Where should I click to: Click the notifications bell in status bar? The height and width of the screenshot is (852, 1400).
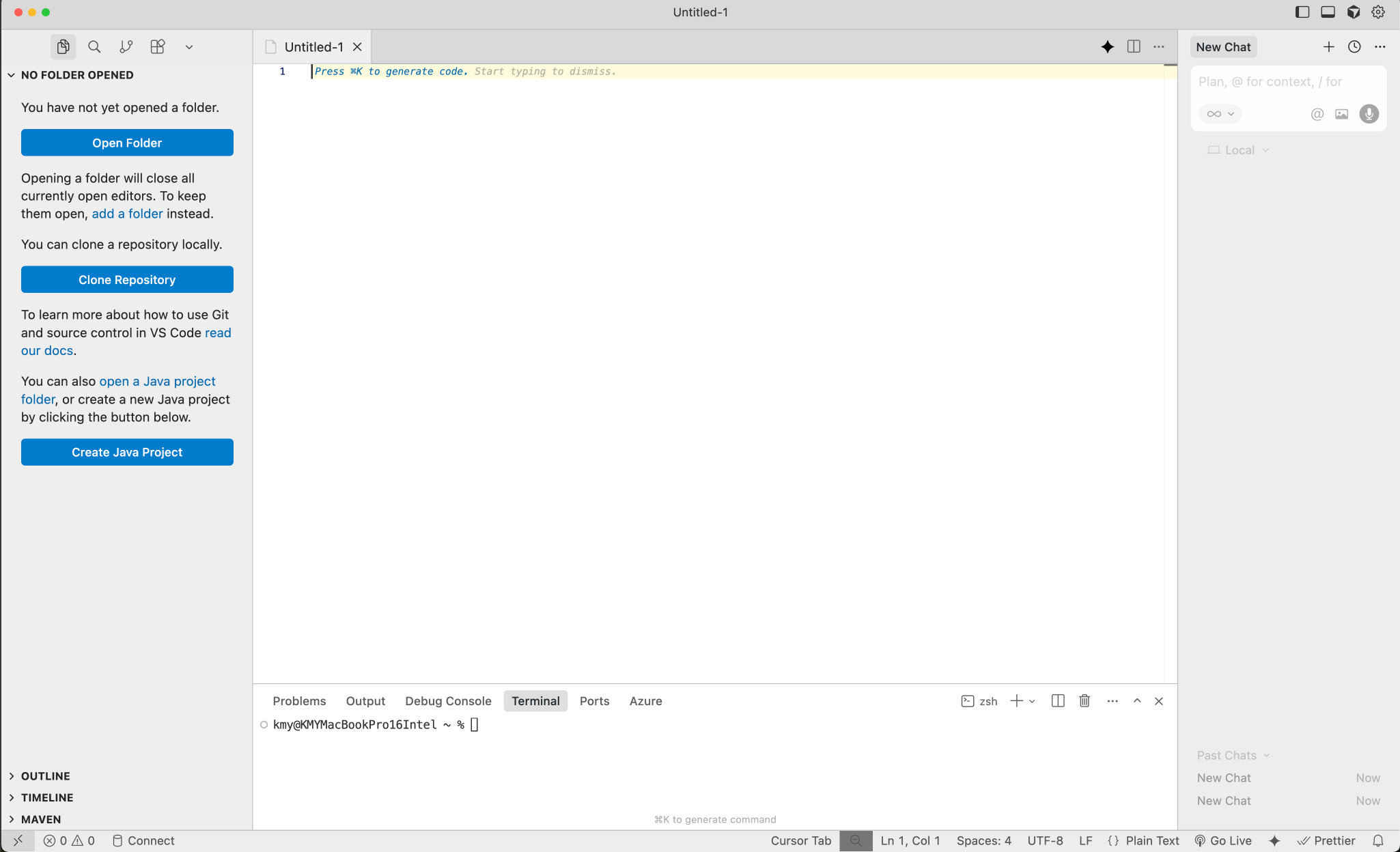[1378, 840]
